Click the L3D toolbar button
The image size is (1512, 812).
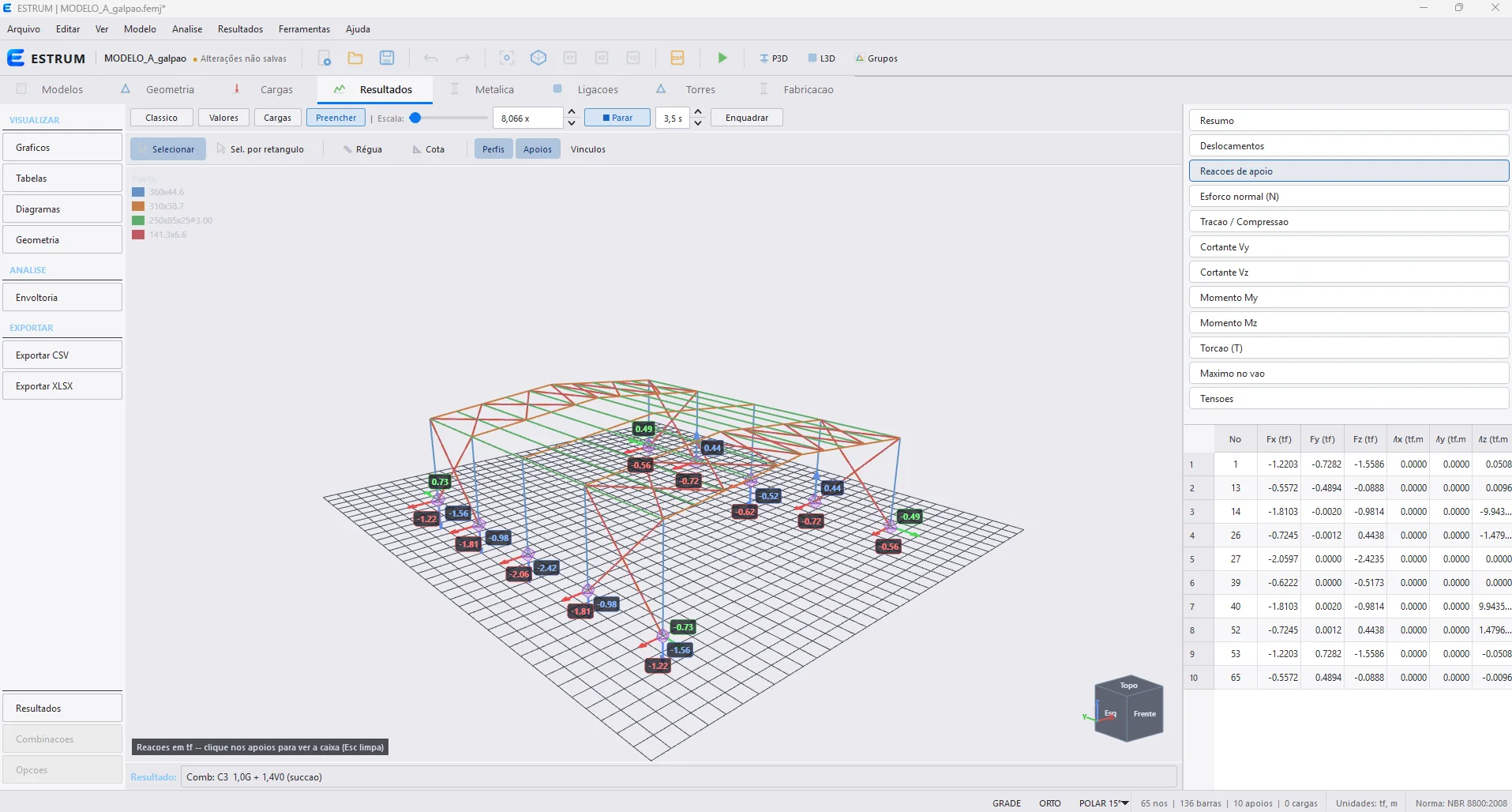coord(821,58)
